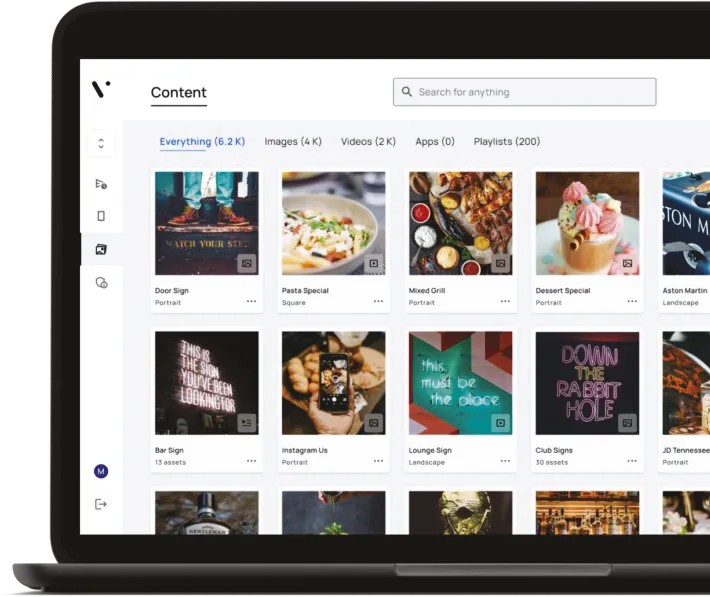
Task: Open the Dessert Special thumbnail
Action: point(587,223)
